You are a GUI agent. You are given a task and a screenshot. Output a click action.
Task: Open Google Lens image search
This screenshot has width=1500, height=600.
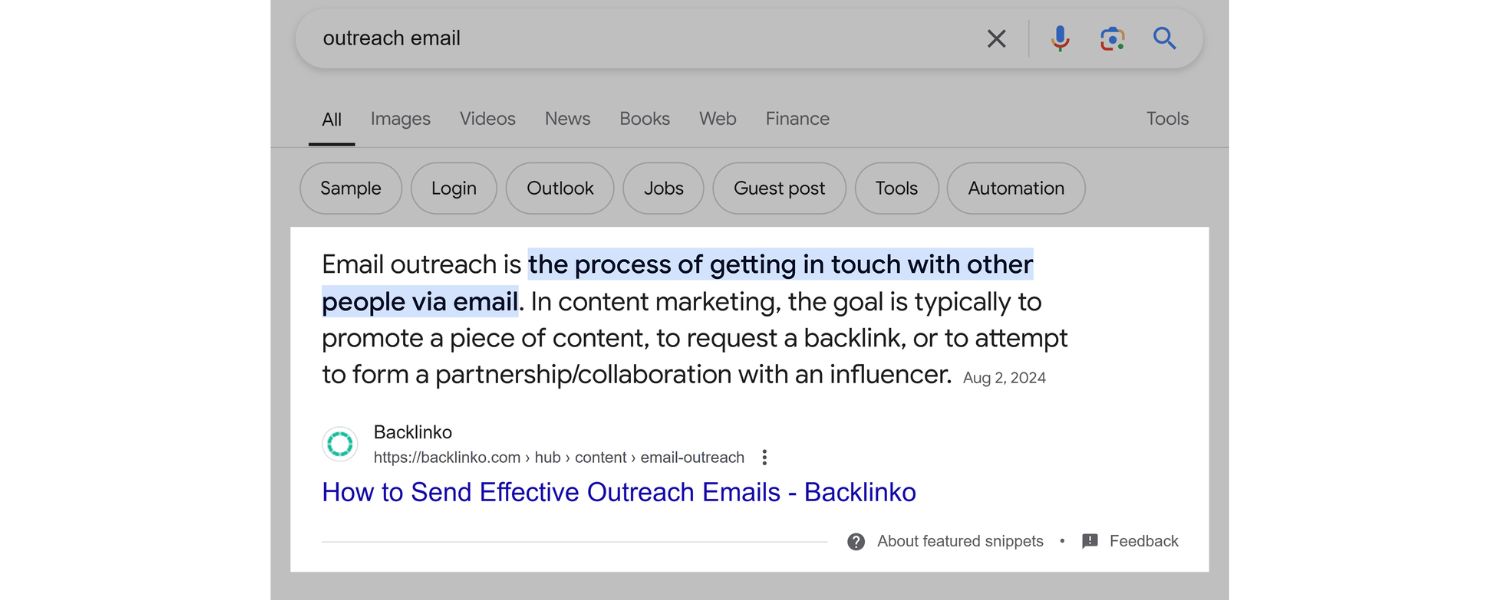[x=1111, y=38]
